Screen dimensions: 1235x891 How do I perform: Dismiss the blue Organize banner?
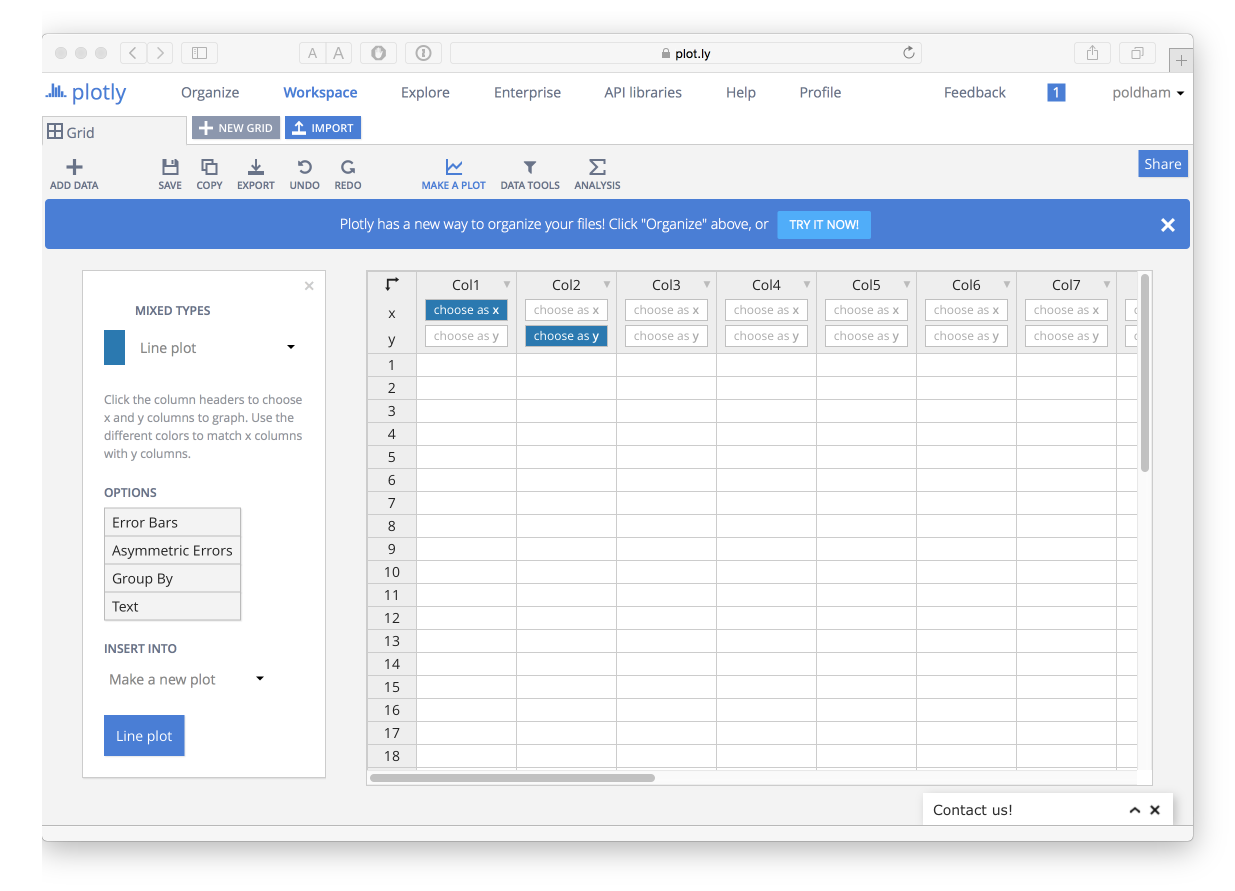1168,225
